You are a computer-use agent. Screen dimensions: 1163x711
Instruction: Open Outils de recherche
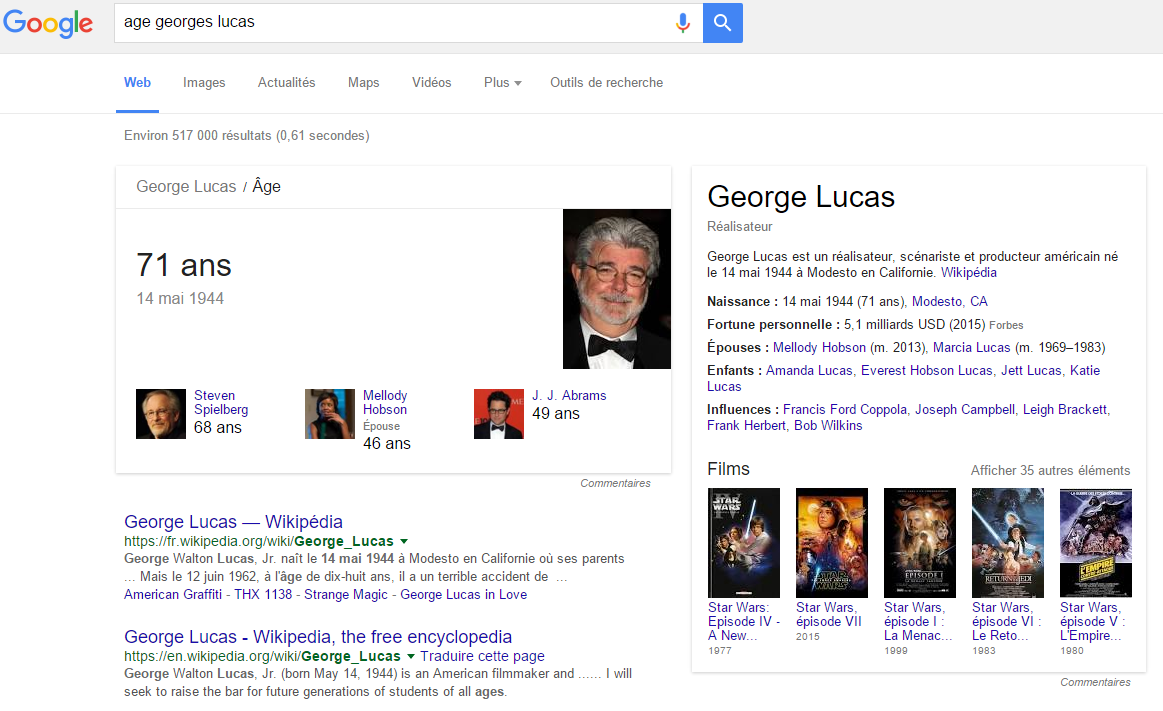[x=606, y=82]
